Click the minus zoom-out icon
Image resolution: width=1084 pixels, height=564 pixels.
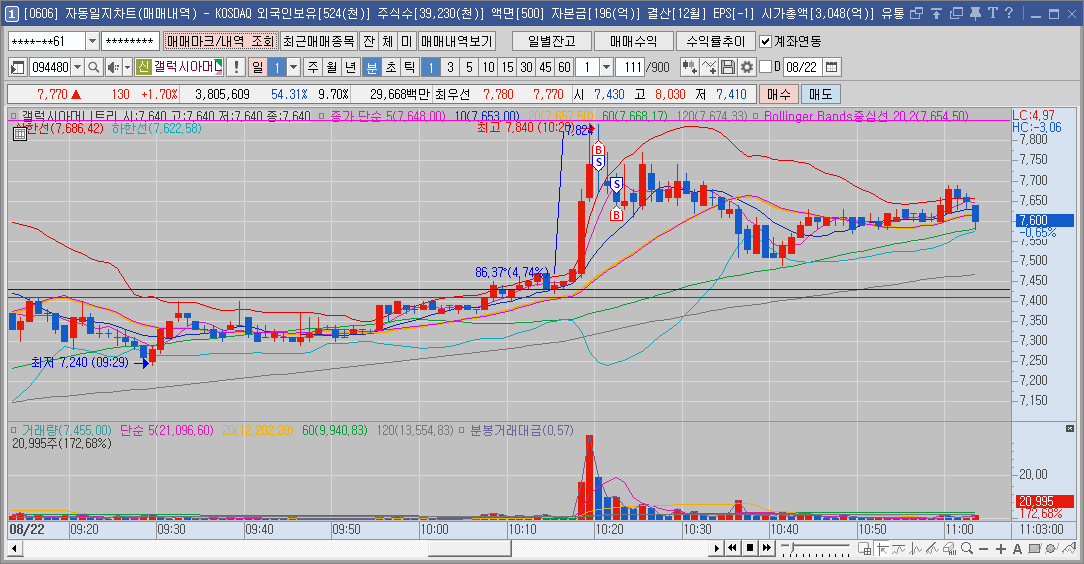pyautogui.click(x=984, y=549)
